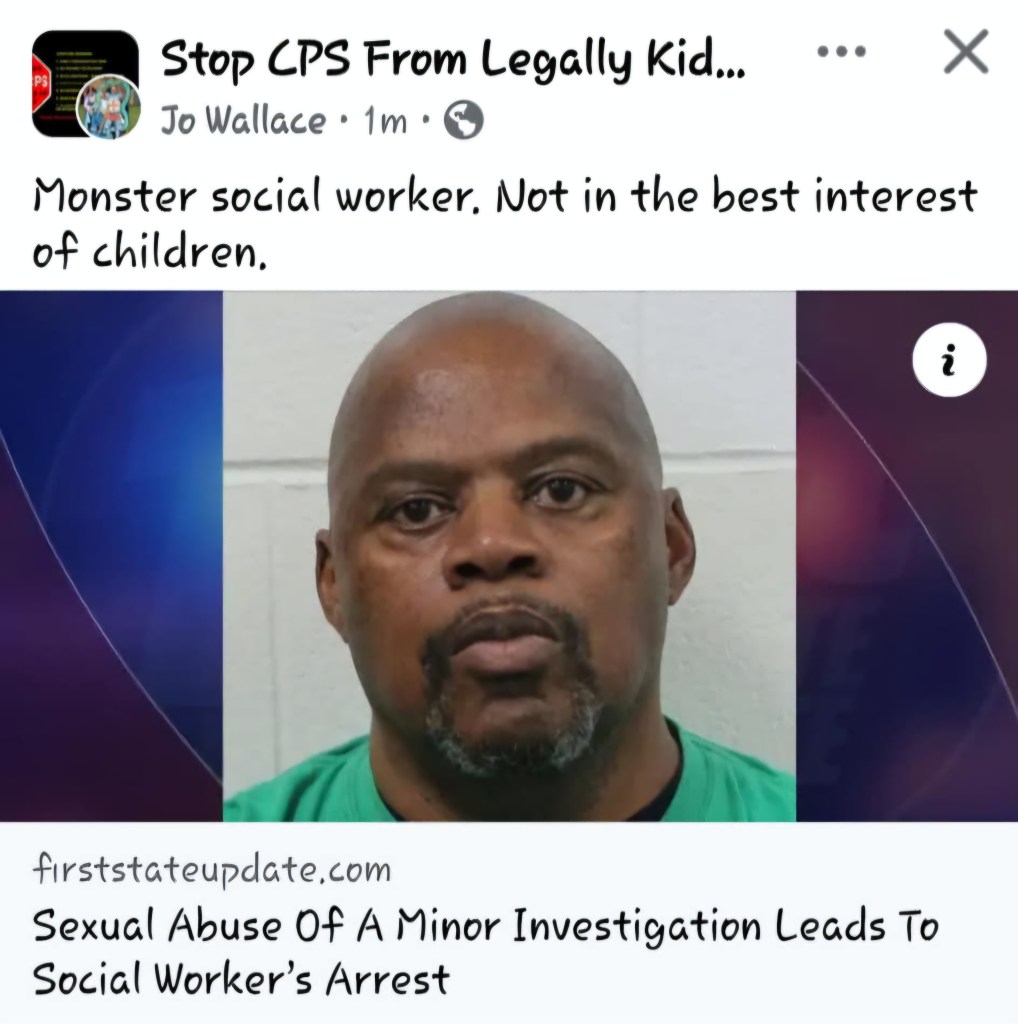
Task: Click the caption's 'of children.' line
Action: coord(150,251)
